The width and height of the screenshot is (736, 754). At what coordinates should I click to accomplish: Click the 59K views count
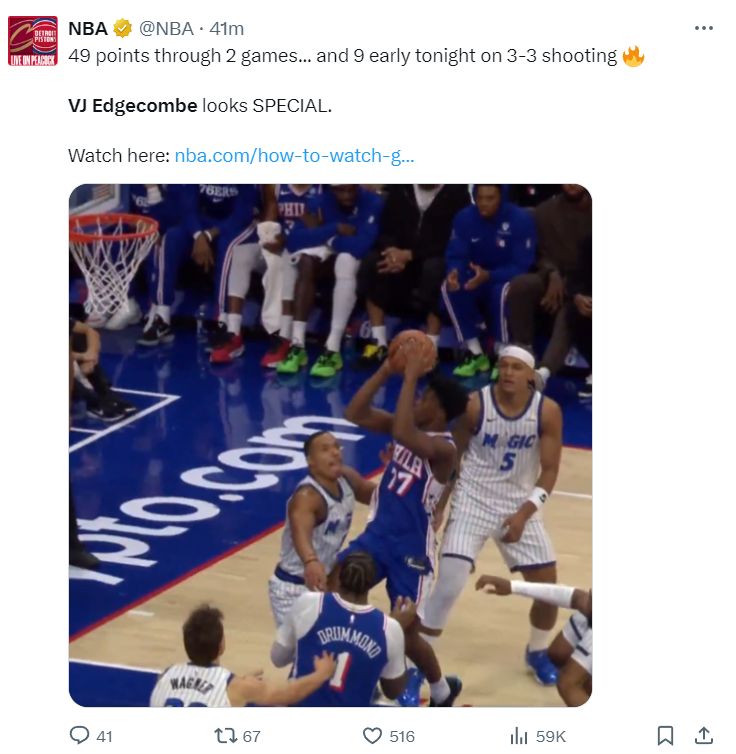(551, 736)
